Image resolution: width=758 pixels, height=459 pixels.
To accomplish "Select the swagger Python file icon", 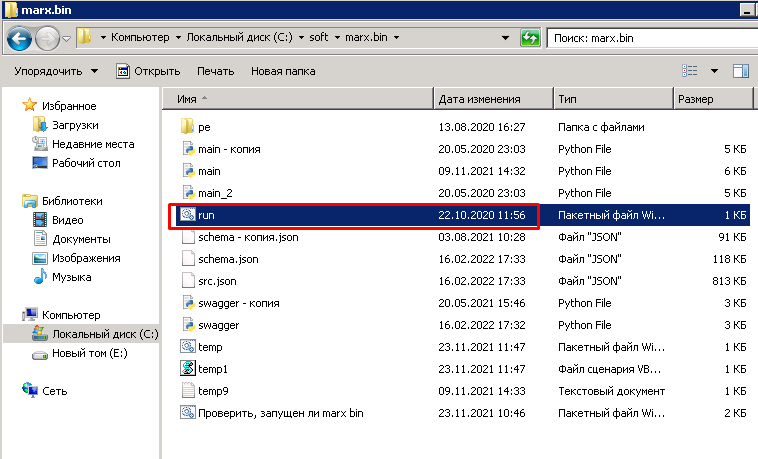I will click(x=188, y=325).
